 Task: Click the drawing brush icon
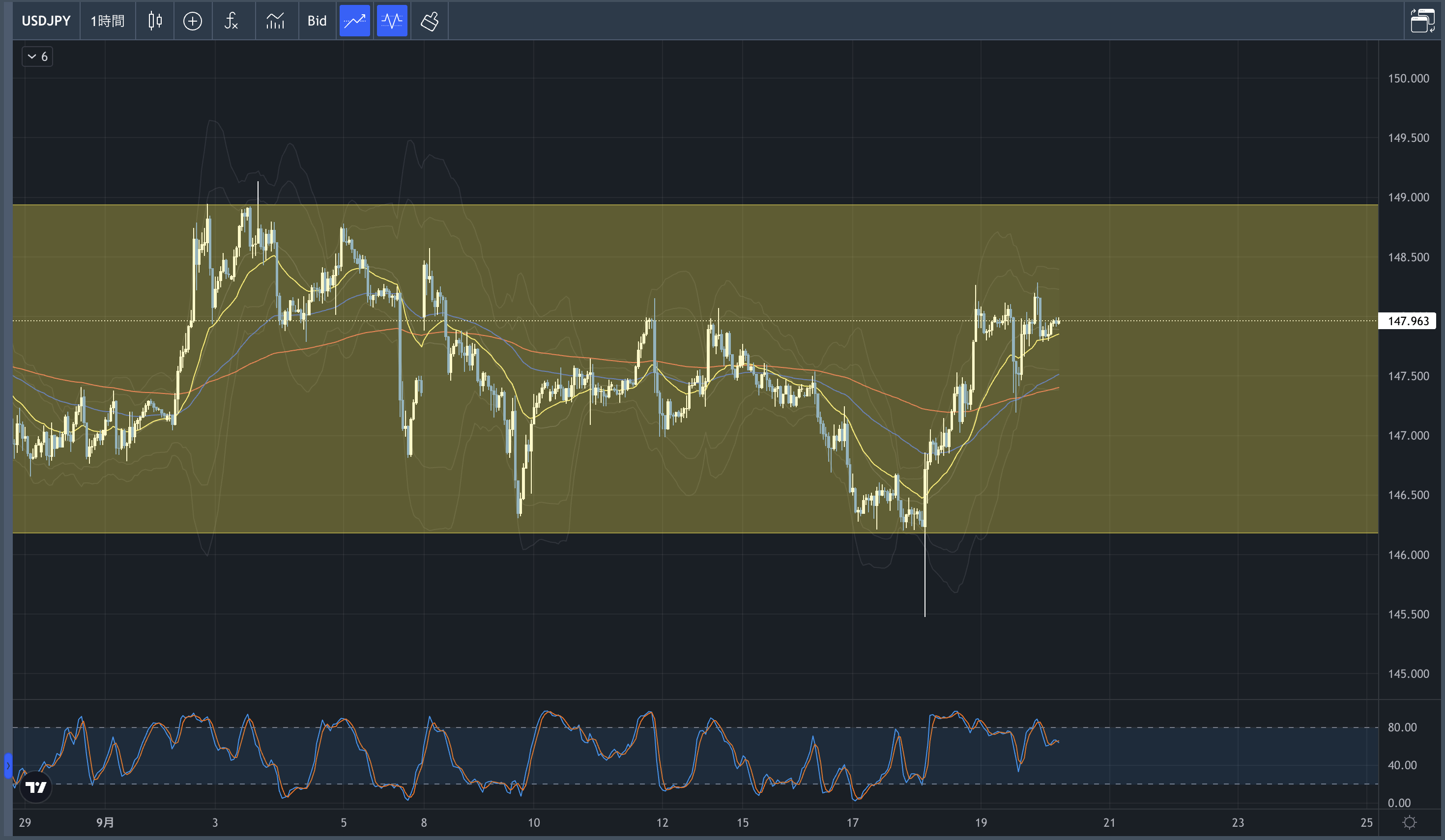coord(430,21)
